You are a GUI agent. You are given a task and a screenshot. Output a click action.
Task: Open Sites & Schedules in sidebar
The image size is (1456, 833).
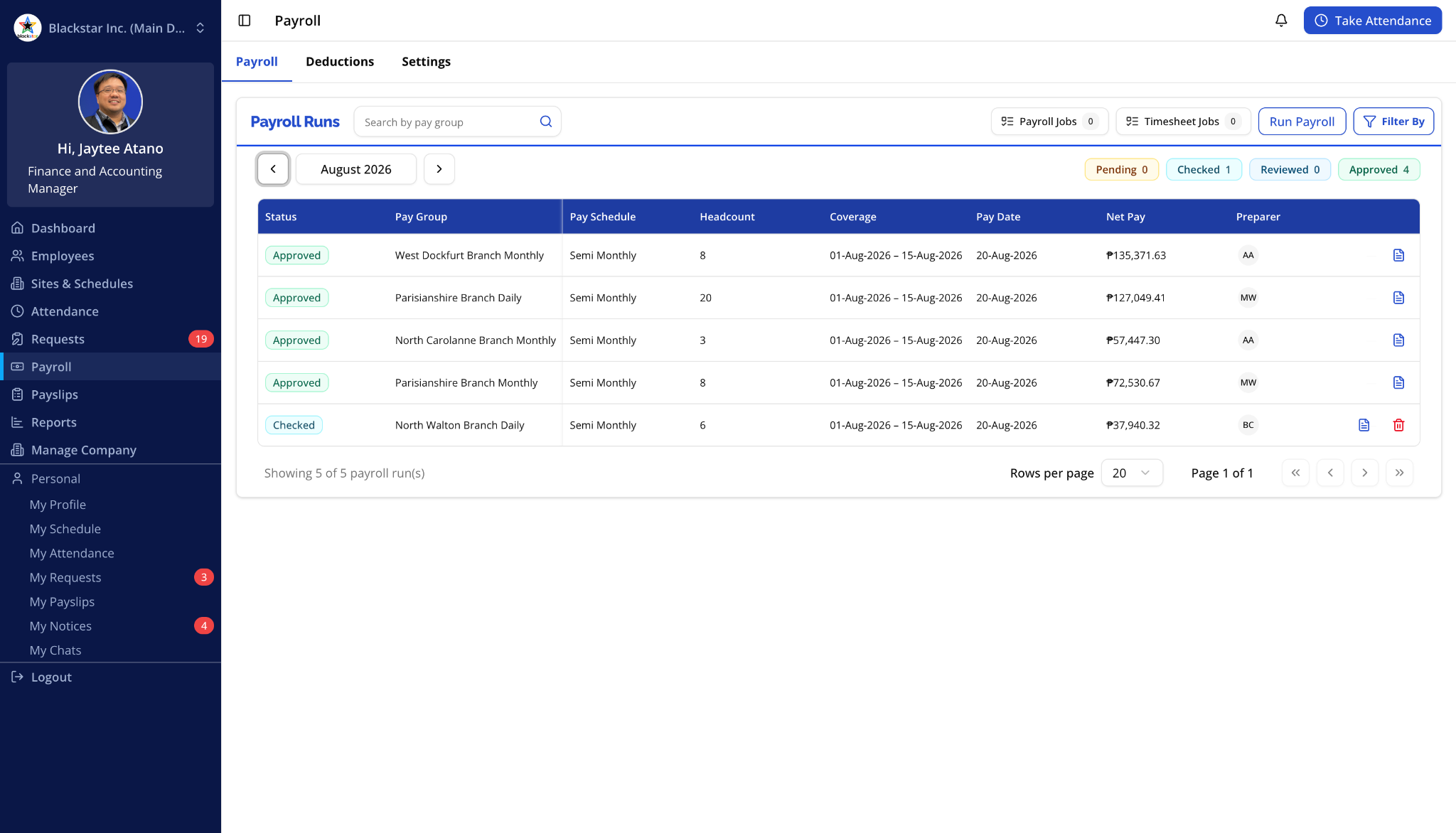coord(110,284)
